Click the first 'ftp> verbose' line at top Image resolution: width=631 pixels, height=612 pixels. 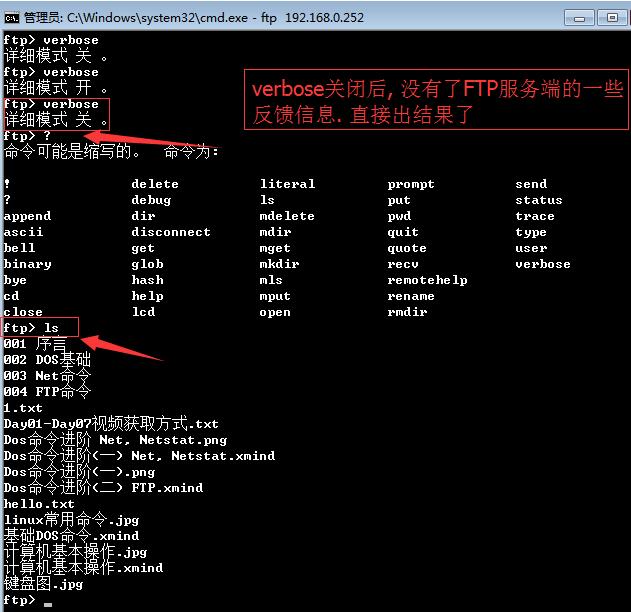51,40
